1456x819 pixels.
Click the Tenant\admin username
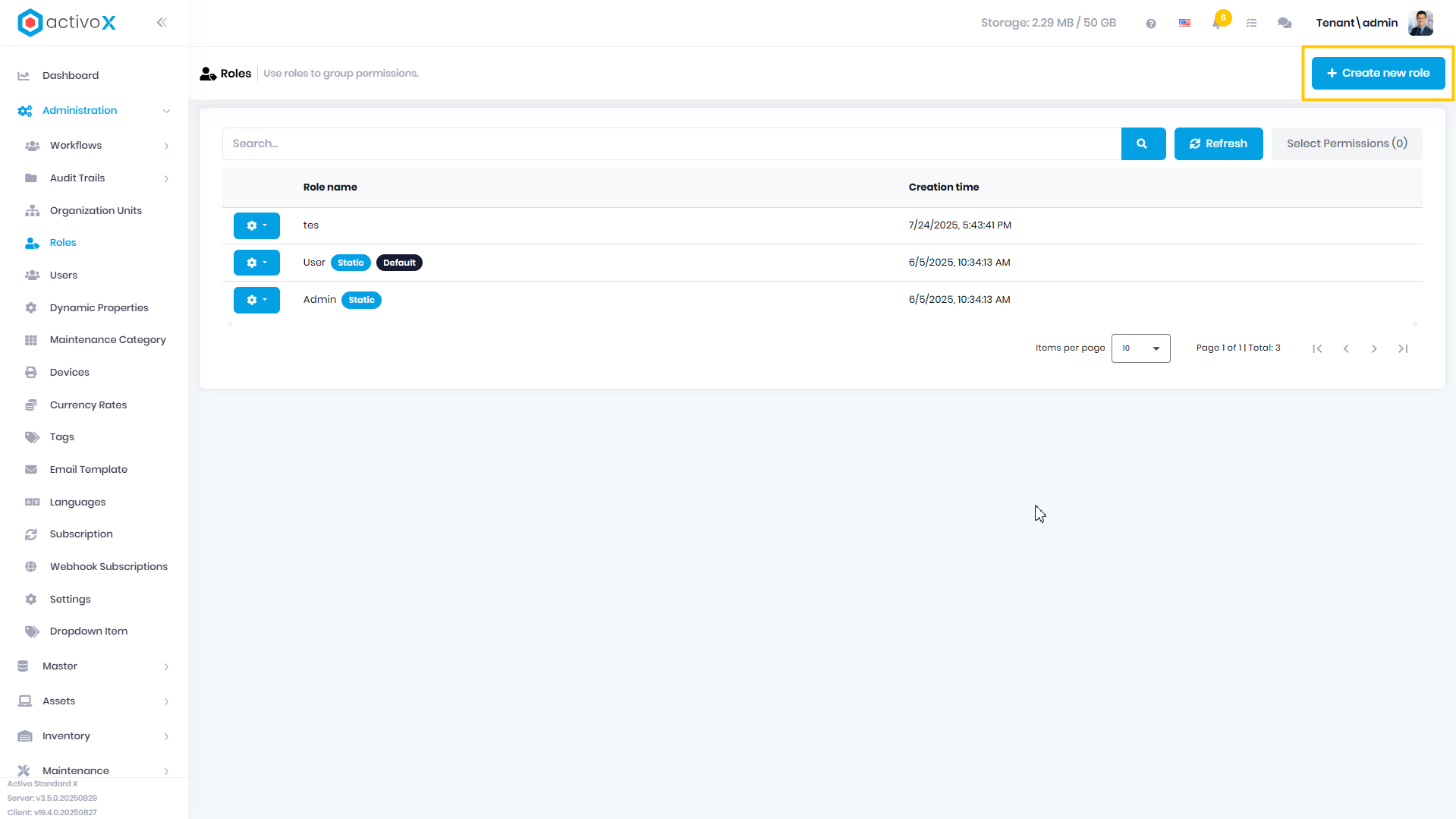(1357, 23)
